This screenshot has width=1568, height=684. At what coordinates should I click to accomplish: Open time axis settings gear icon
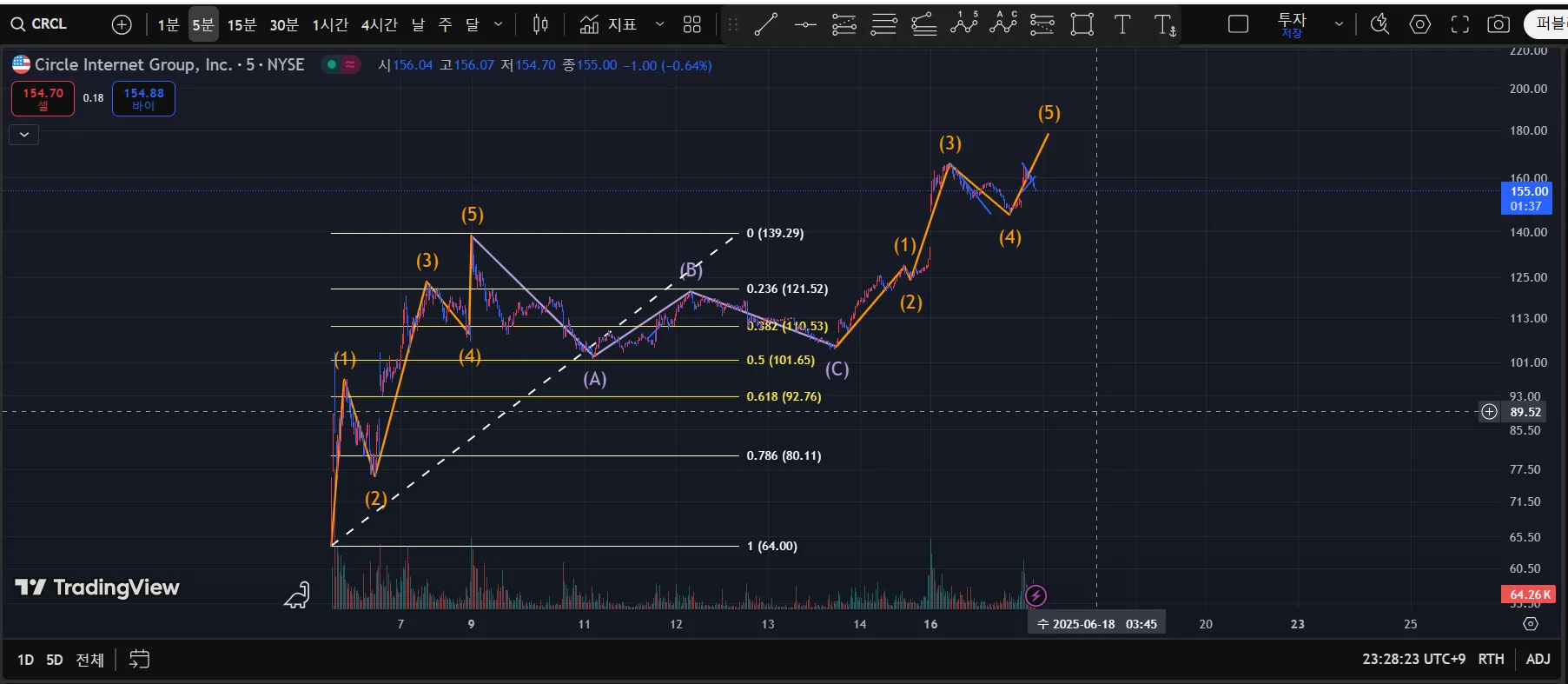[1531, 624]
